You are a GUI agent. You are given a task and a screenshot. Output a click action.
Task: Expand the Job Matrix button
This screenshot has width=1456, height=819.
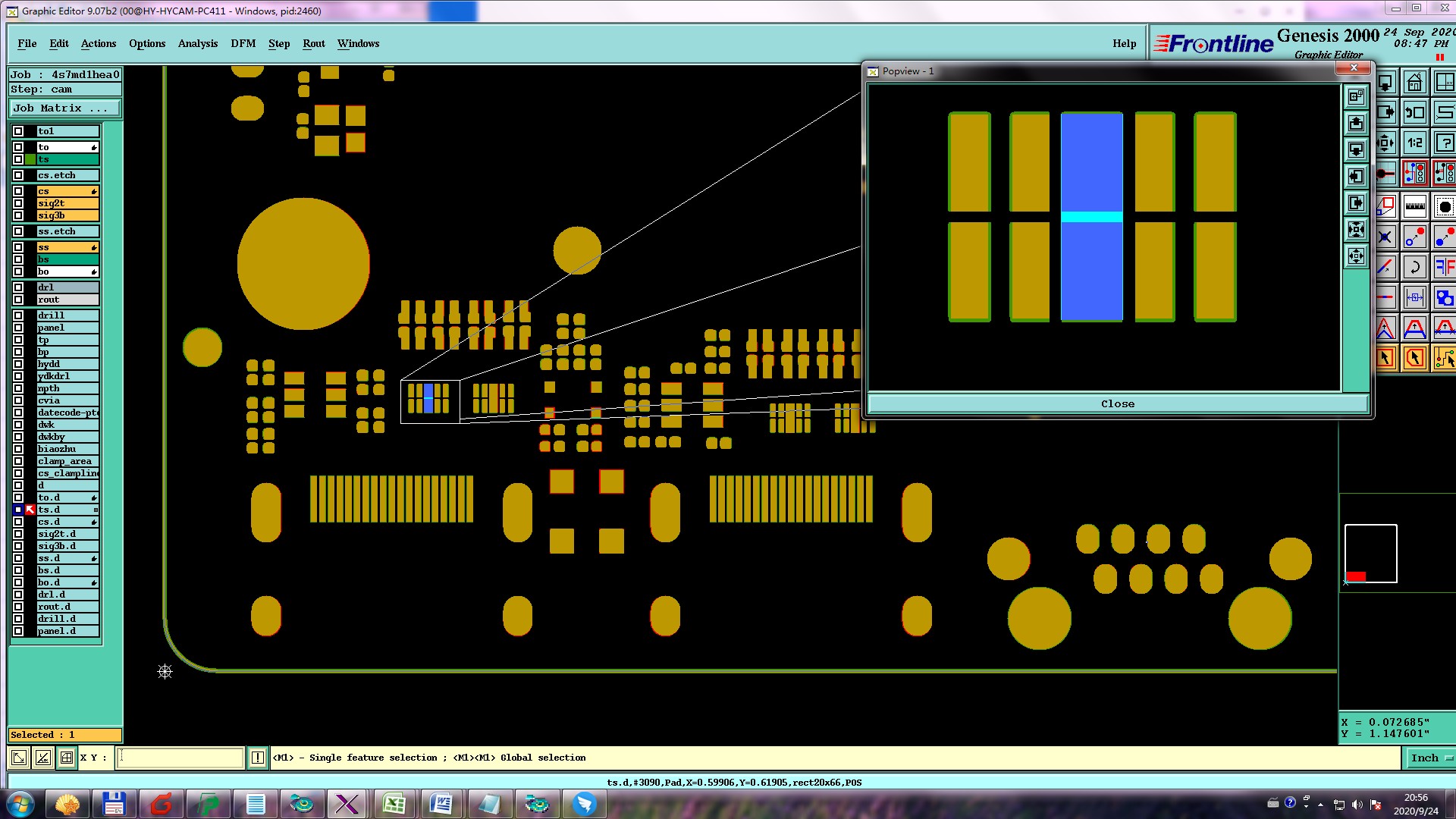coord(64,108)
